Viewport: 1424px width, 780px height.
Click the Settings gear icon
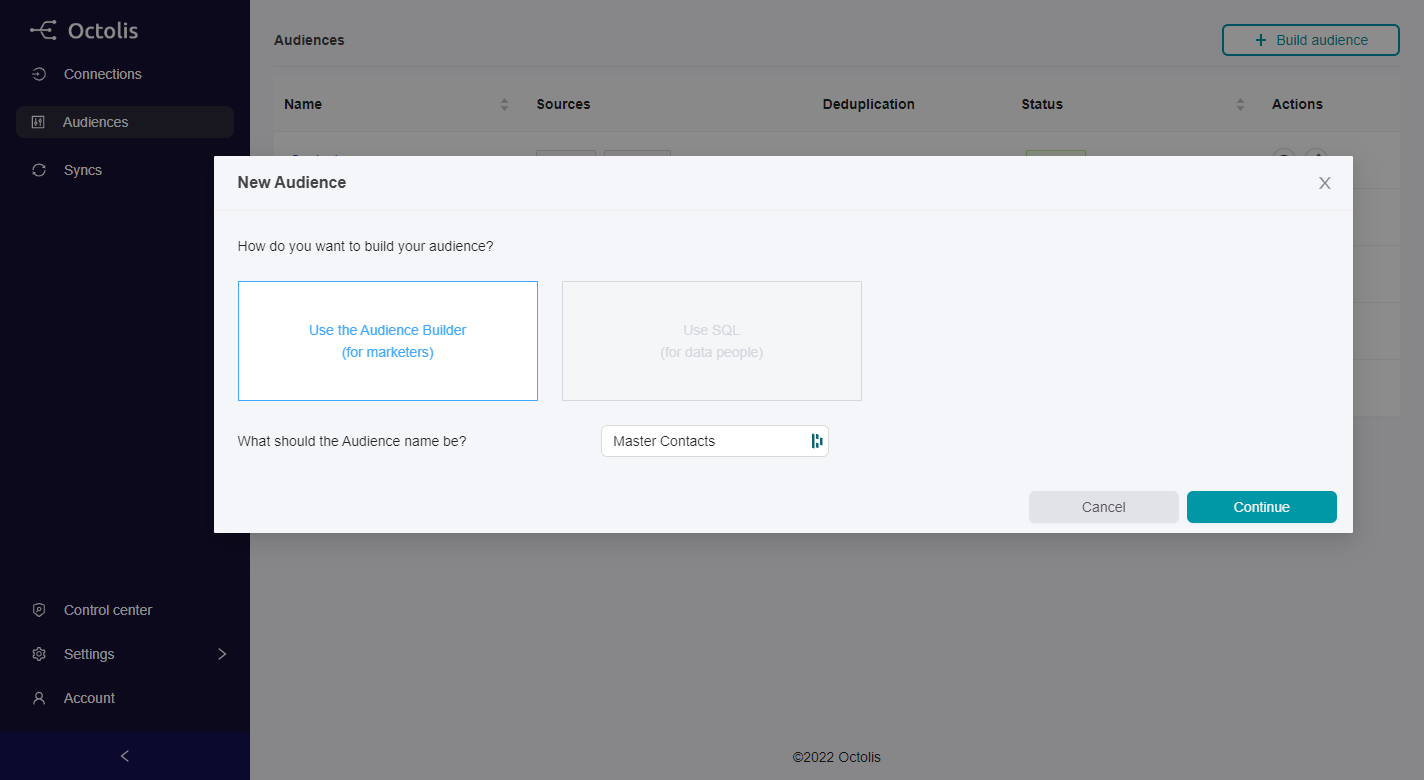[39, 654]
